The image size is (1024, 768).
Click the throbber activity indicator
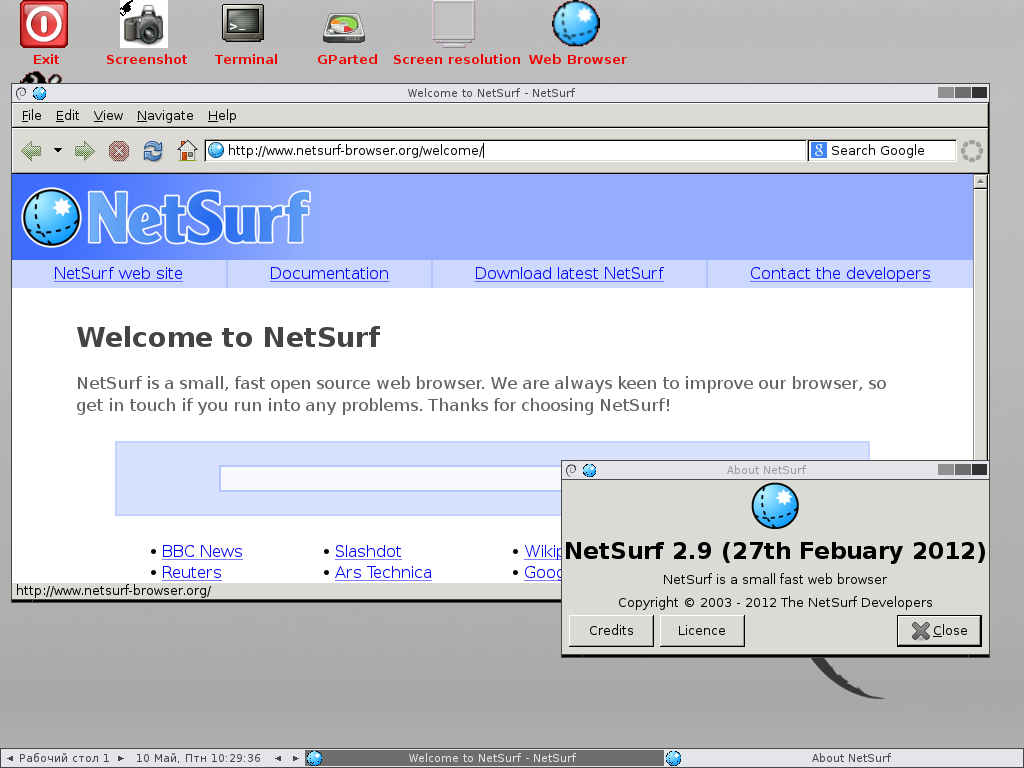[x=972, y=151]
